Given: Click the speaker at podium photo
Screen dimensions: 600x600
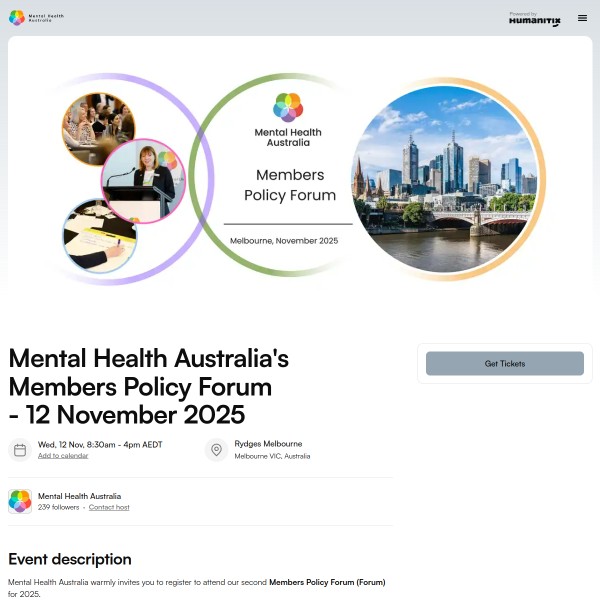Looking at the screenshot, I should click(x=143, y=181).
